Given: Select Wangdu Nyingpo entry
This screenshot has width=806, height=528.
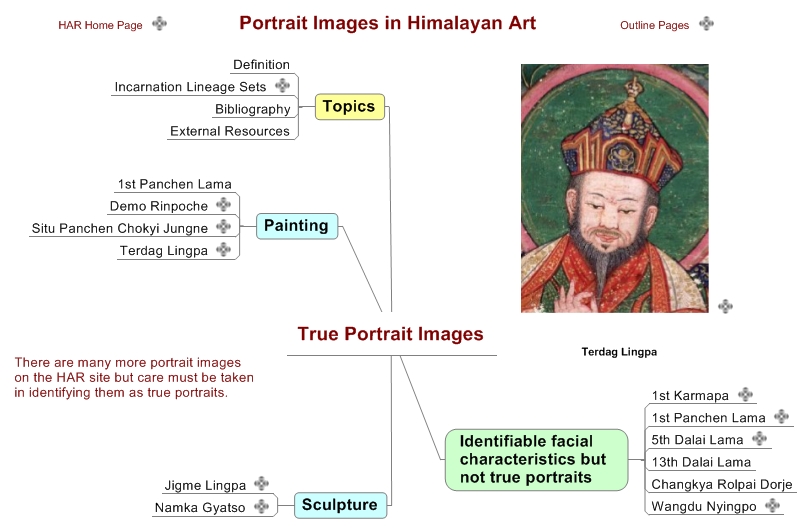Looking at the screenshot, I should 704,506.
